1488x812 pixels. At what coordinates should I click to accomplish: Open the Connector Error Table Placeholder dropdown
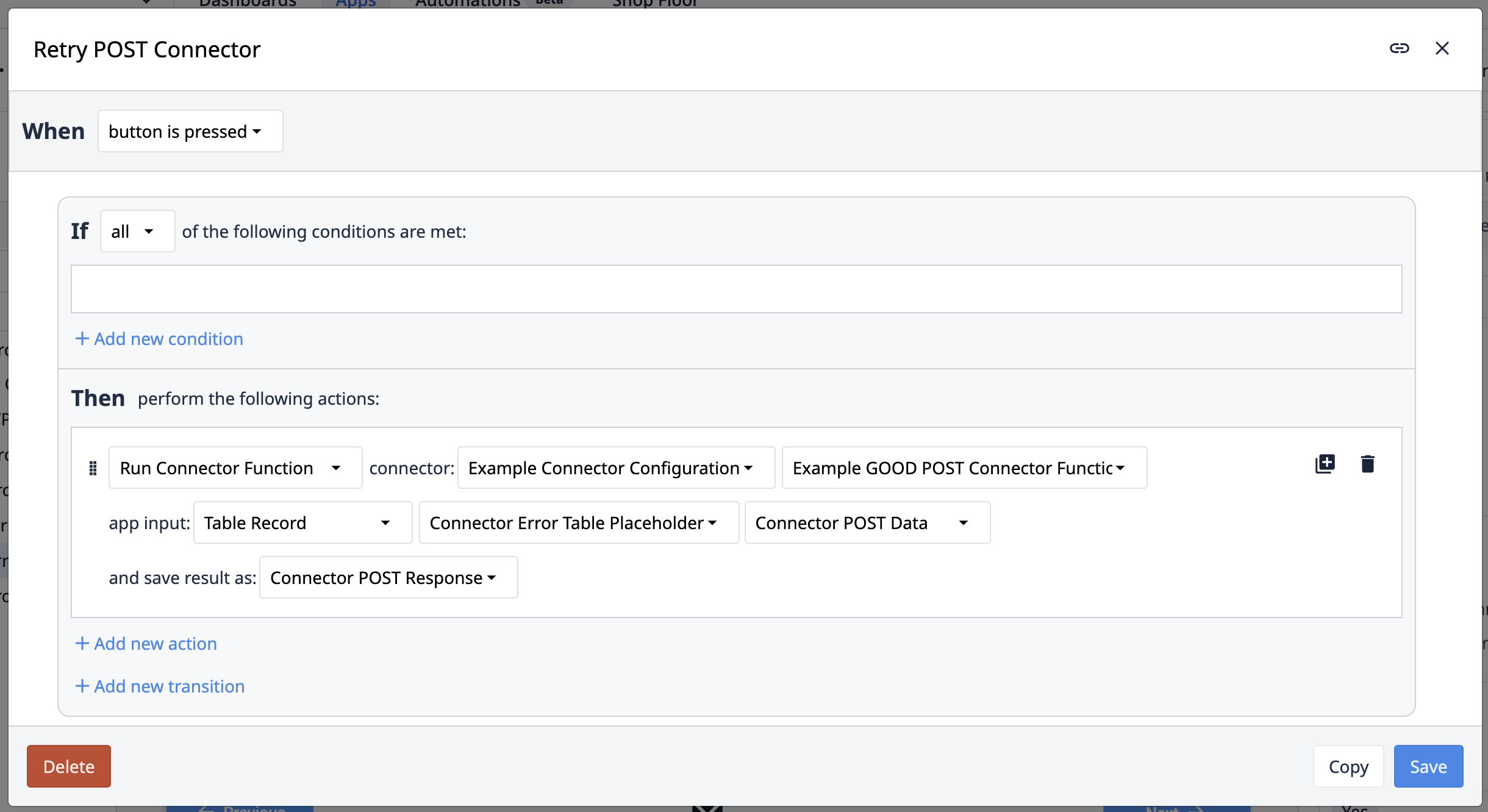click(x=579, y=522)
